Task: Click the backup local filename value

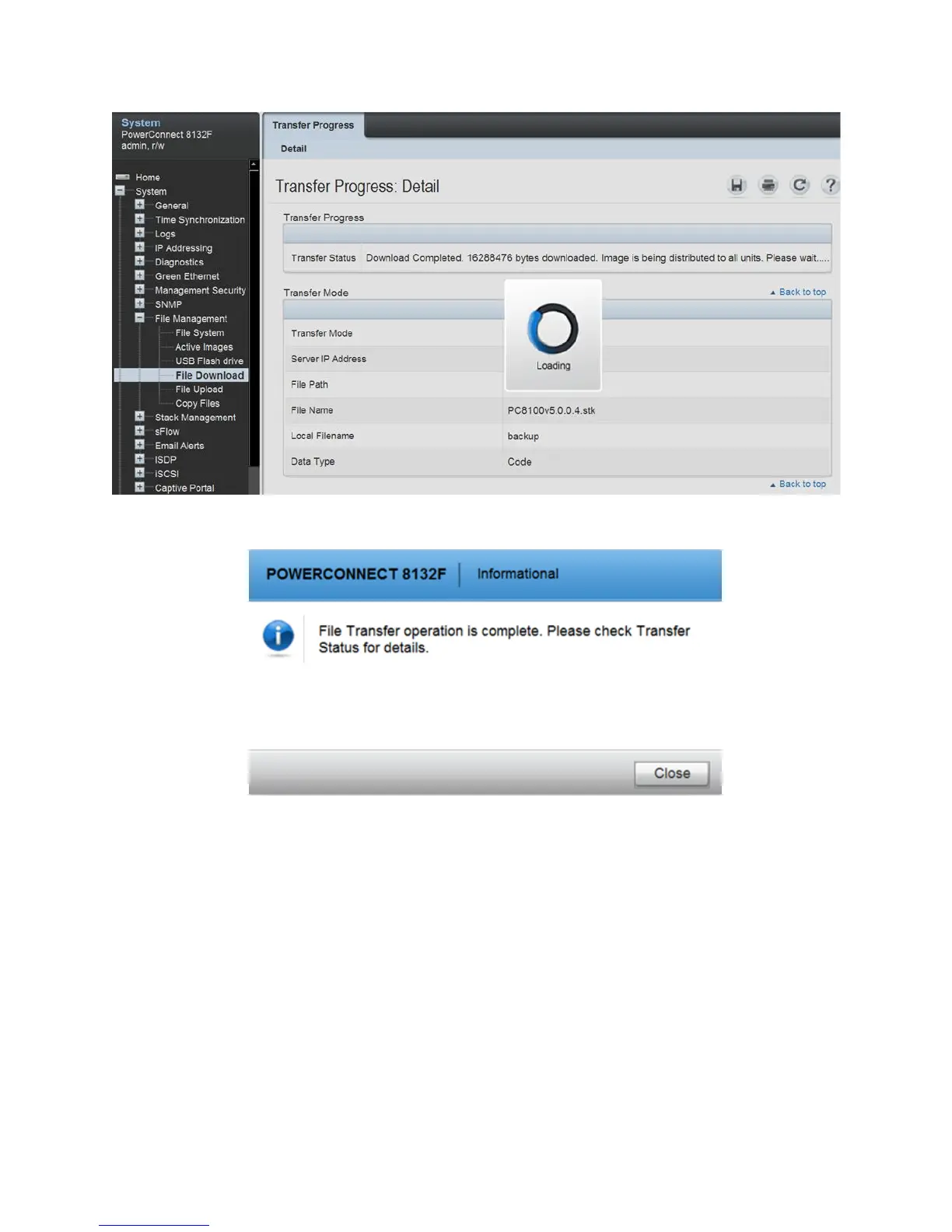Action: pyautogui.click(x=523, y=436)
